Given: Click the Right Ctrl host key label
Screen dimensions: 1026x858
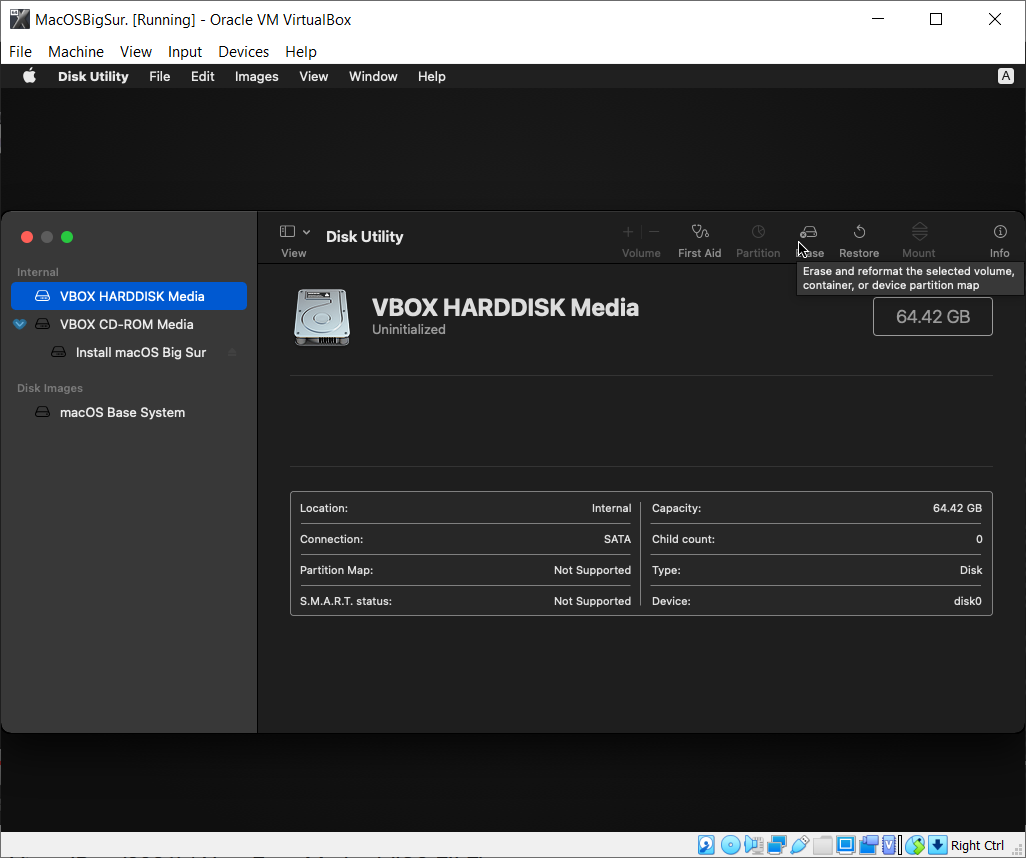Looking at the screenshot, I should (977, 845).
